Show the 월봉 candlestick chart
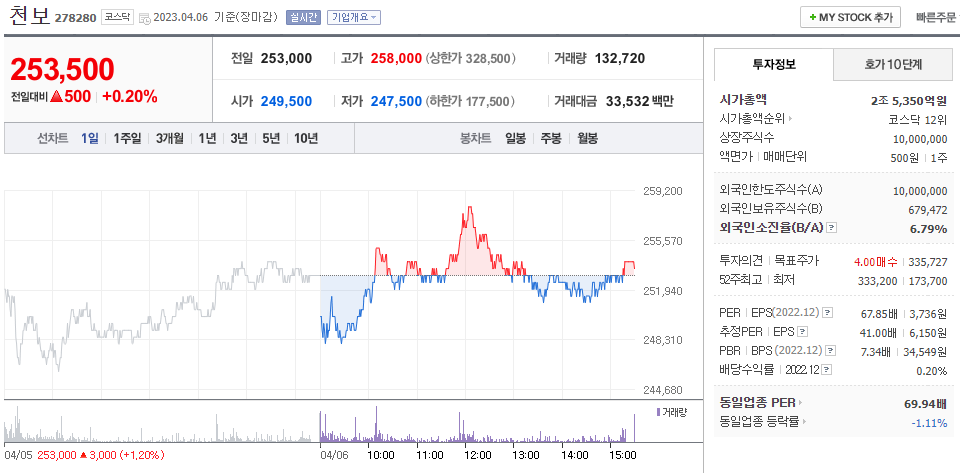This screenshot has height=473, width=960. 587,138
